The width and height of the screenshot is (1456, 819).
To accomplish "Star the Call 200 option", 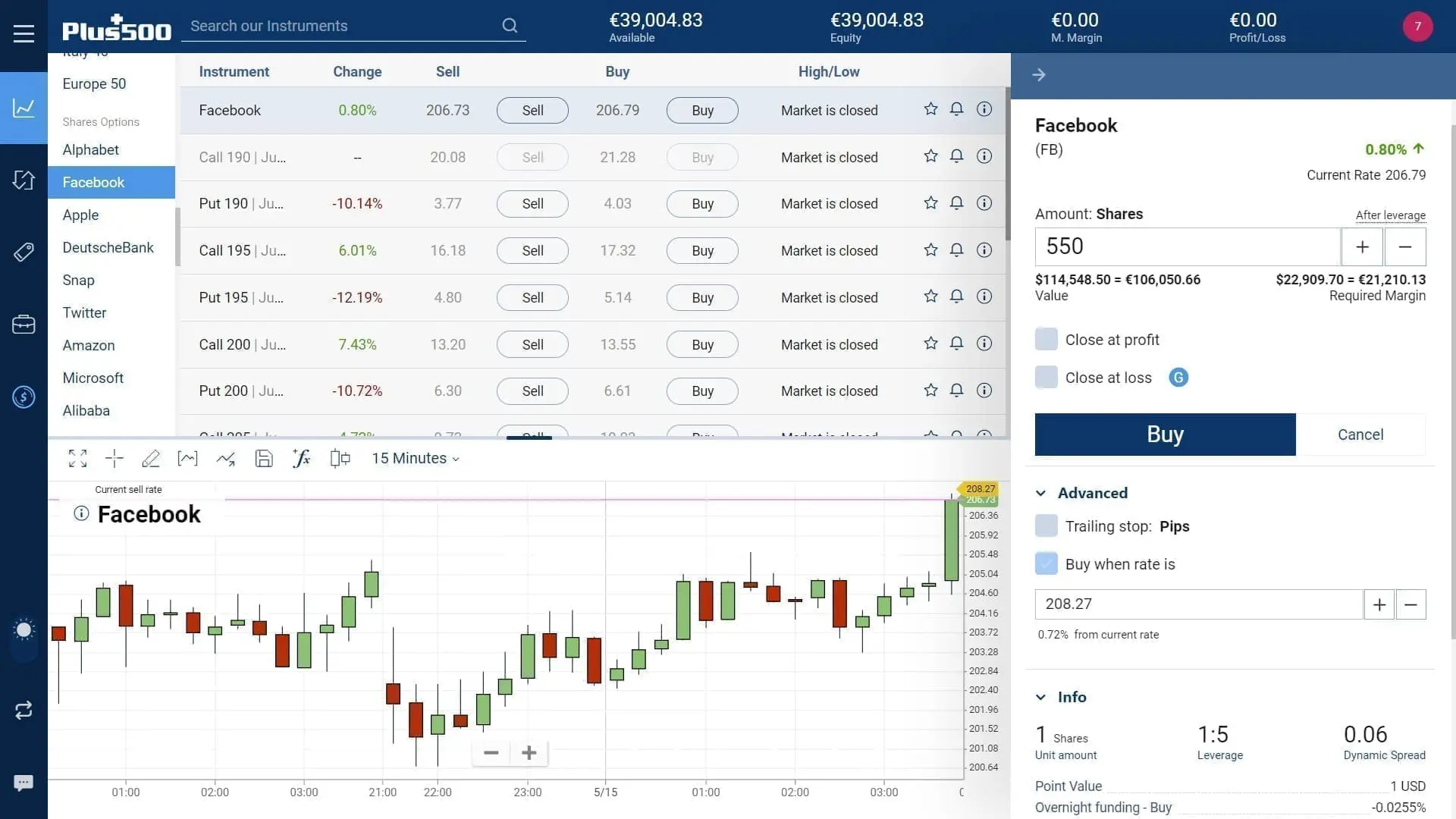I will 930,344.
